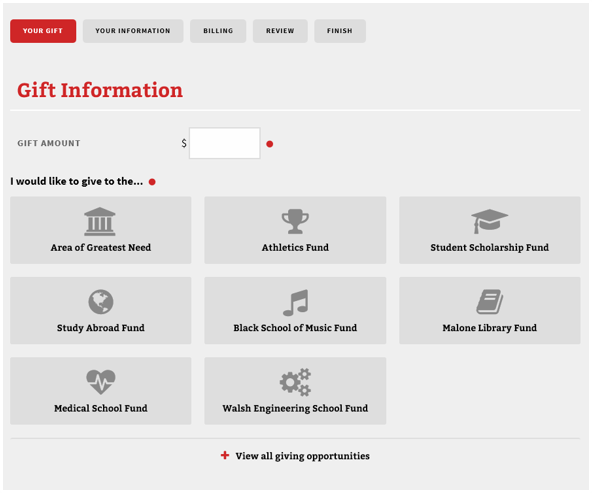Expand using the red plus icon
Image resolution: width=592 pixels, height=493 pixels.
click(x=225, y=455)
